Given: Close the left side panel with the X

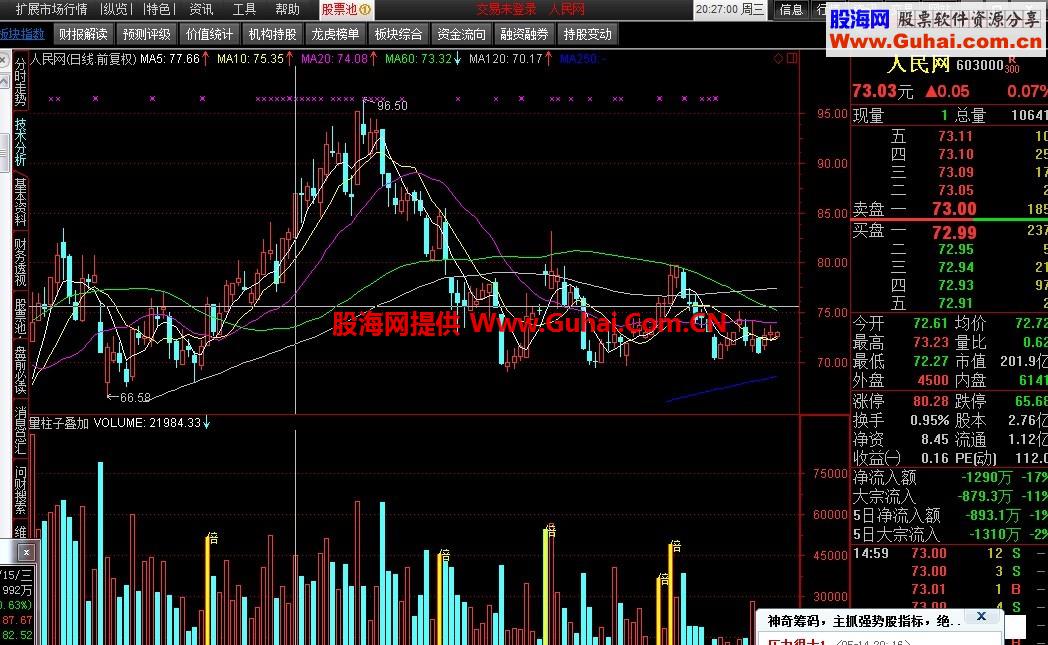Looking at the screenshot, I should [x=3, y=61].
